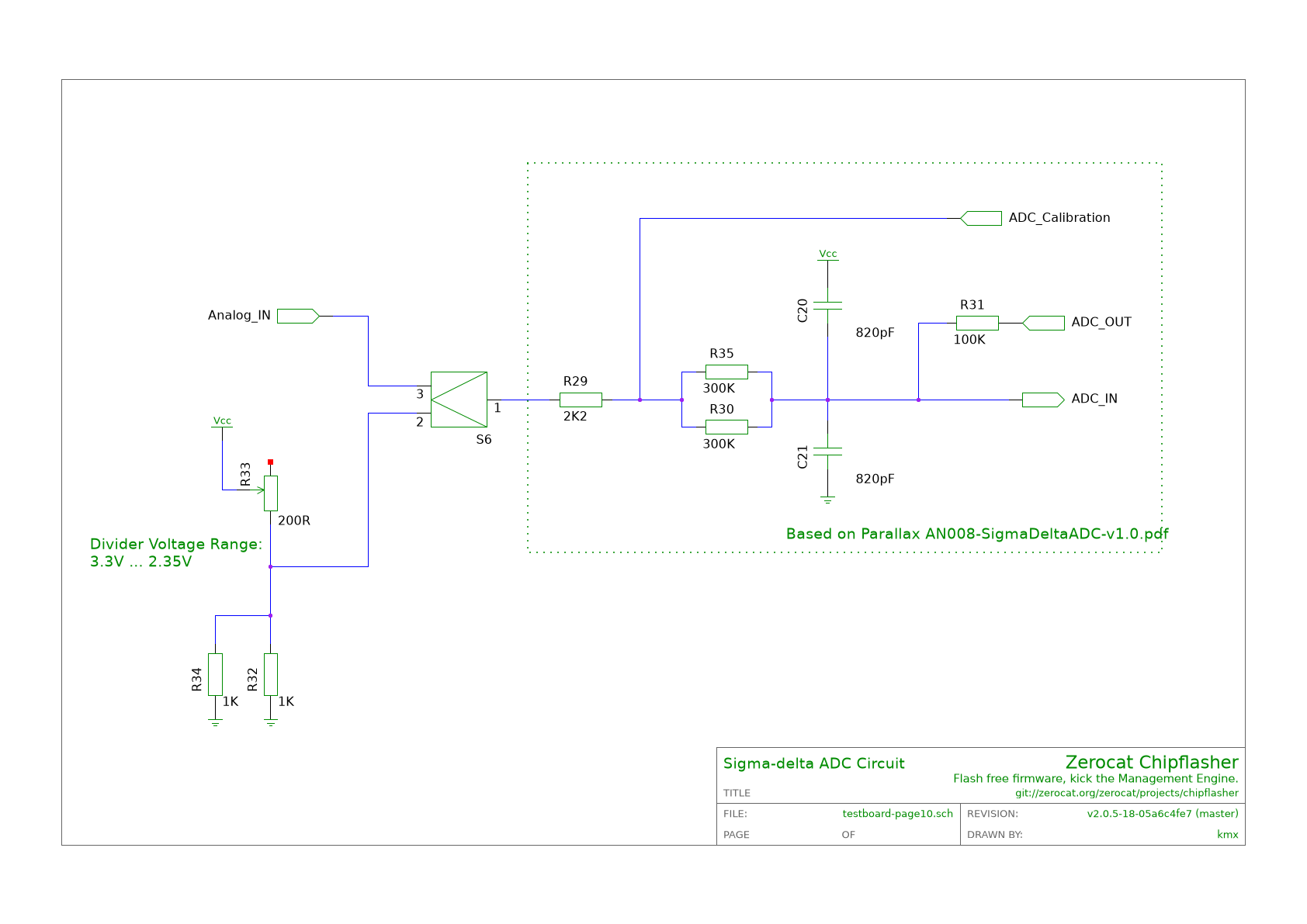Select resistor R29 symbol
The image size is (1307, 924).
[581, 400]
